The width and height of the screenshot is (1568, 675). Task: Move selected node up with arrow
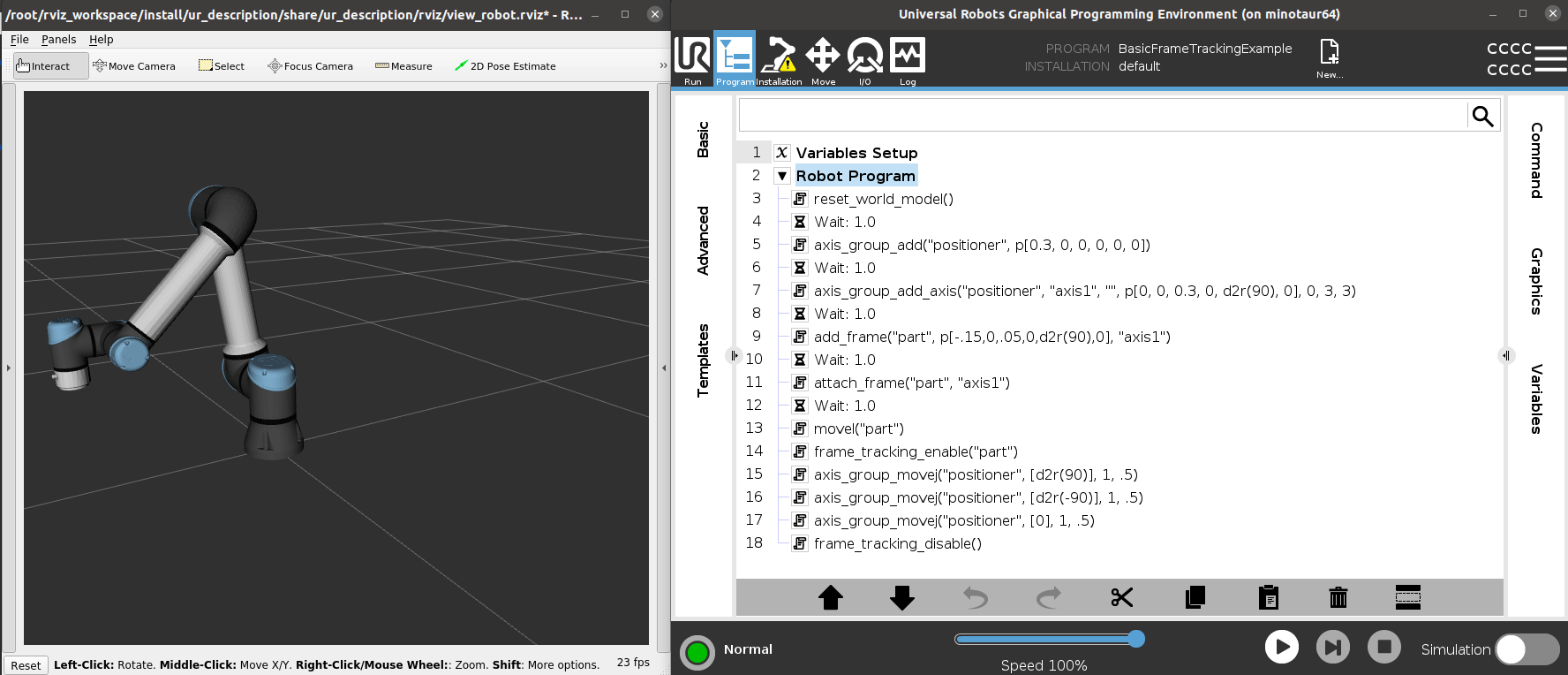830,598
